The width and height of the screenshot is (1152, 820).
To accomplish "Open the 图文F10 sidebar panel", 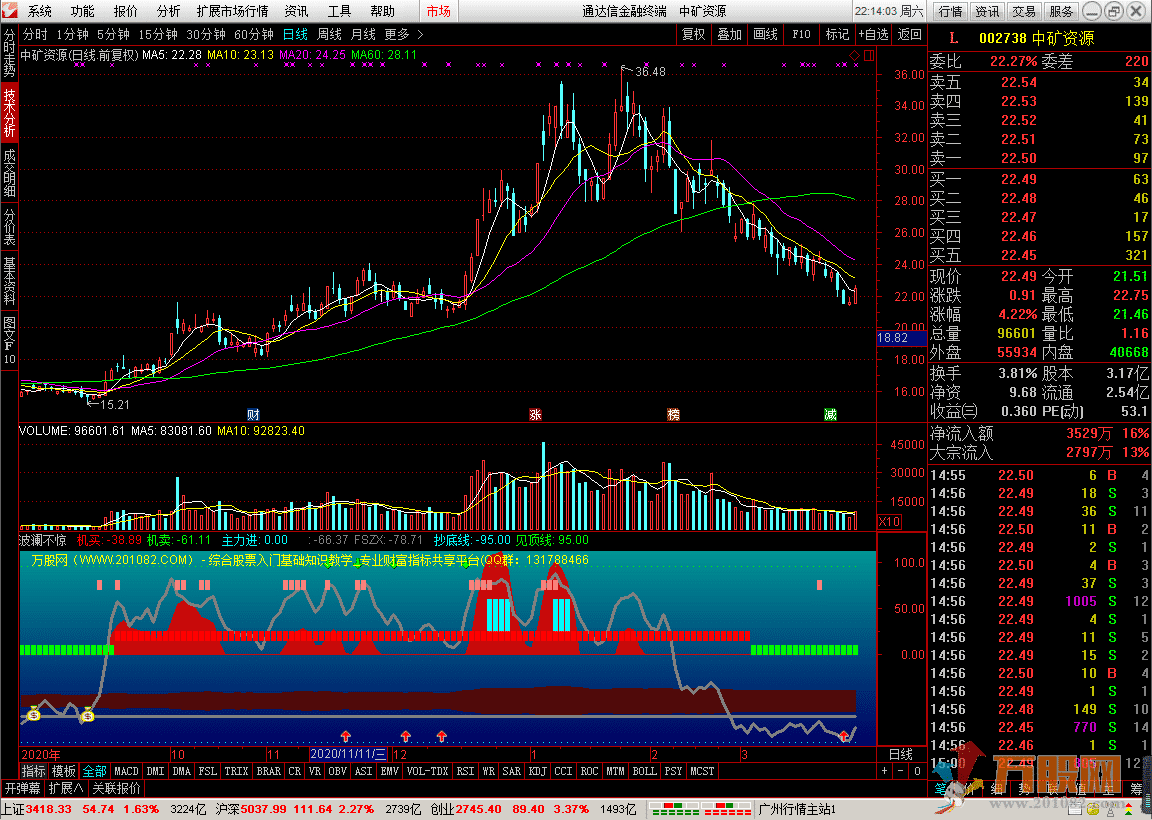I will (x=9, y=339).
